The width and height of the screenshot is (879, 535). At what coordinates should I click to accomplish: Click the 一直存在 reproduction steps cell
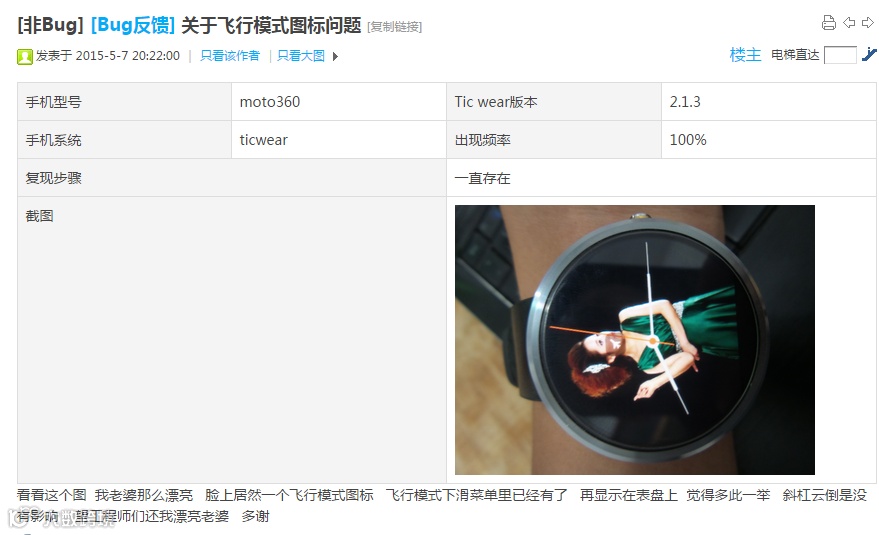pos(661,178)
